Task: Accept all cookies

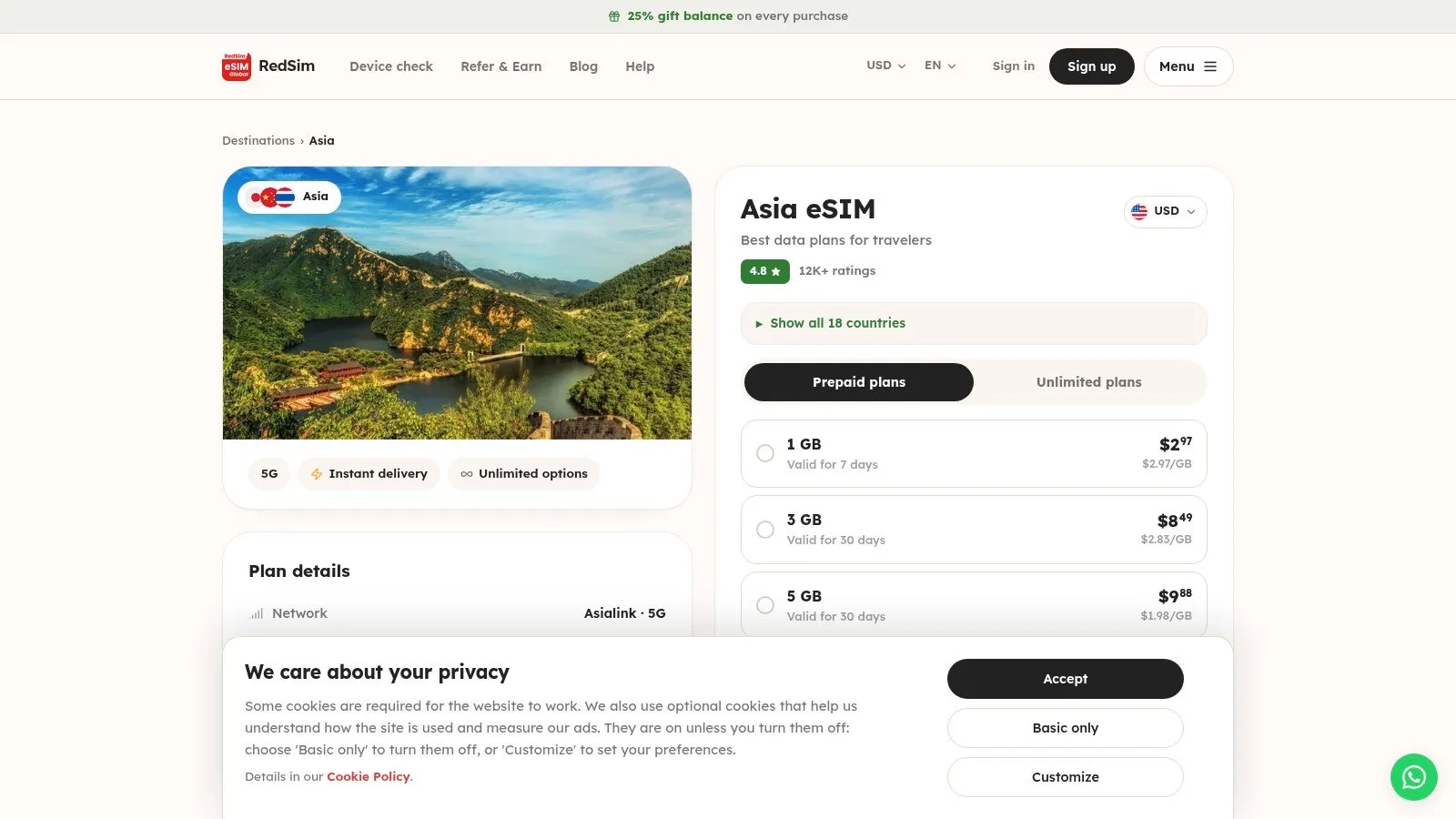Action: 1066,679
